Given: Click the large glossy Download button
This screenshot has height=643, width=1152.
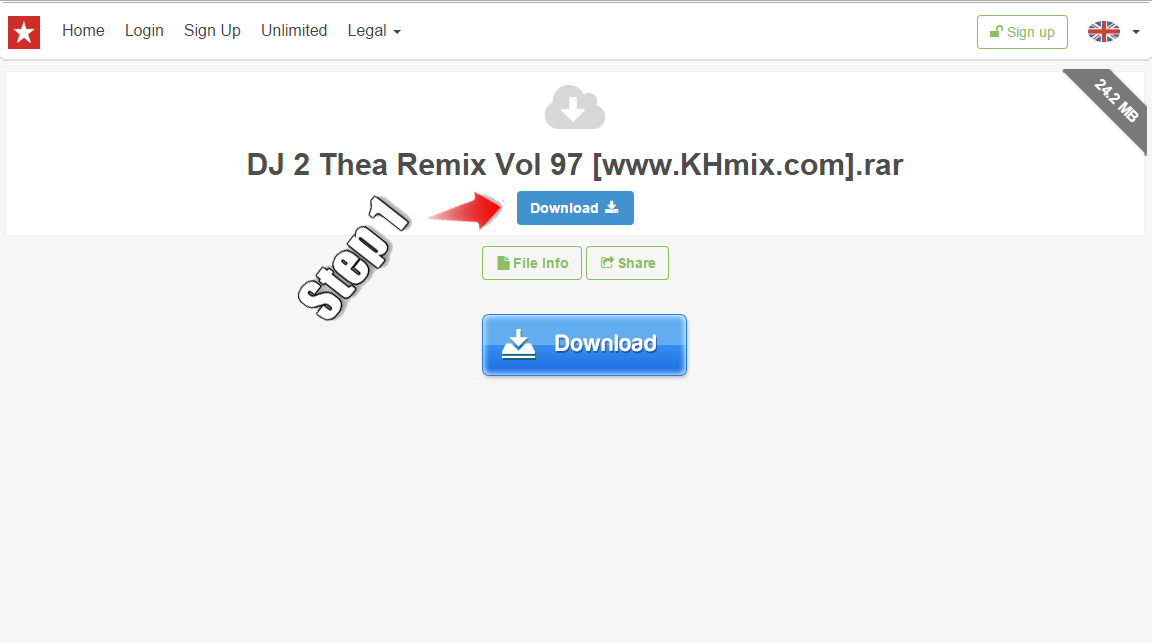Looking at the screenshot, I should pos(584,345).
